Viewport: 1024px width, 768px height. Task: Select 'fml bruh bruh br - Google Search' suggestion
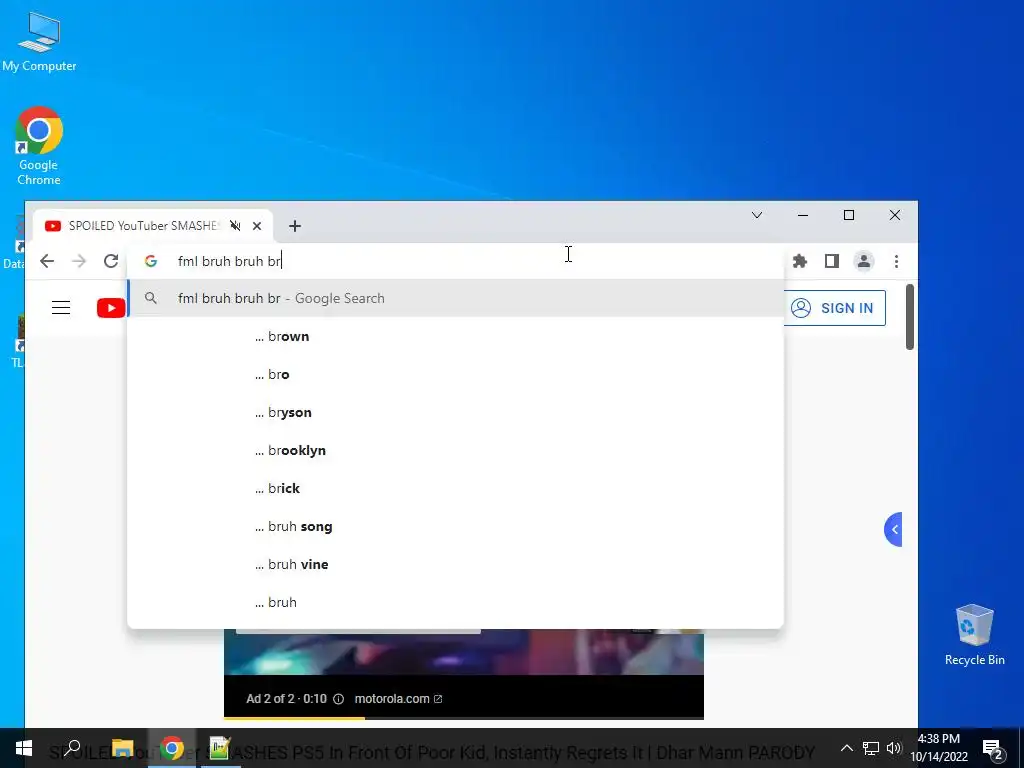[x=455, y=298]
